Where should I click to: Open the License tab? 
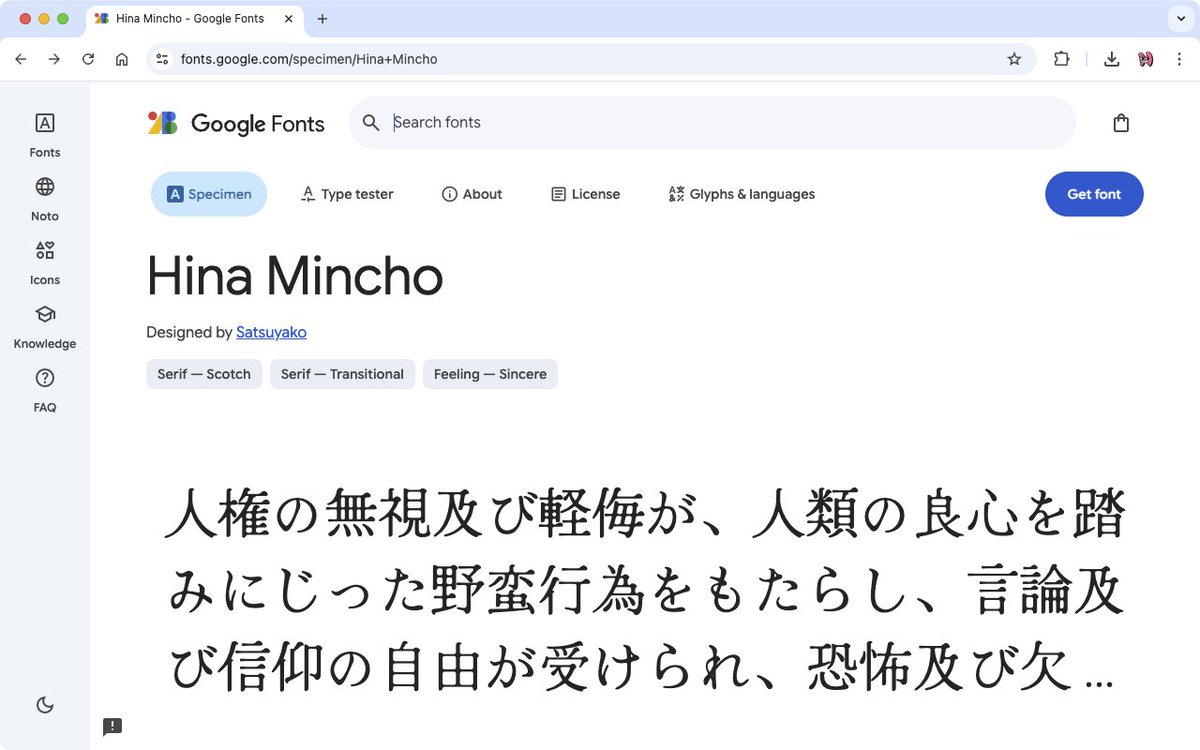pos(586,194)
